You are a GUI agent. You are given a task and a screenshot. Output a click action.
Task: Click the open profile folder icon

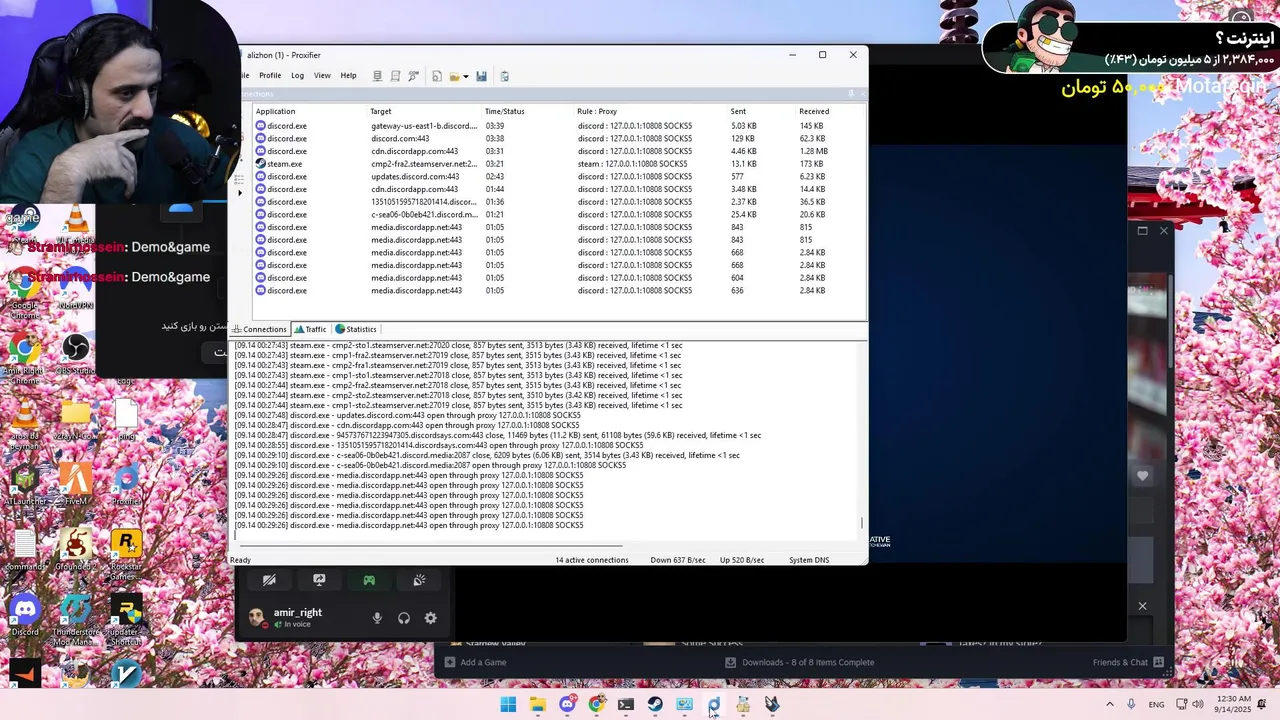pos(455,76)
